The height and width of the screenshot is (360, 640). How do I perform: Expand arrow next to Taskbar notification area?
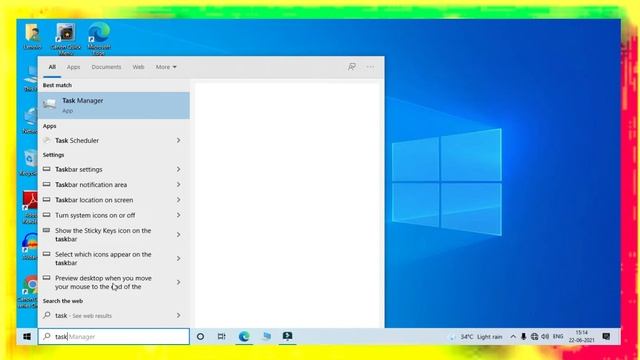pyautogui.click(x=178, y=184)
